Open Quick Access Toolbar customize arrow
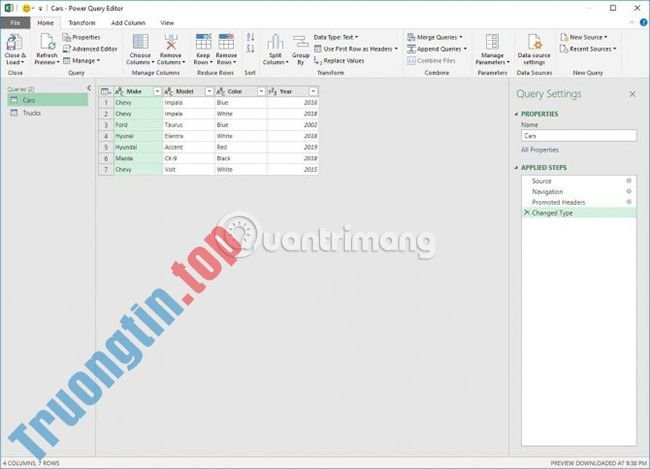The image size is (650, 469). click(x=40, y=8)
